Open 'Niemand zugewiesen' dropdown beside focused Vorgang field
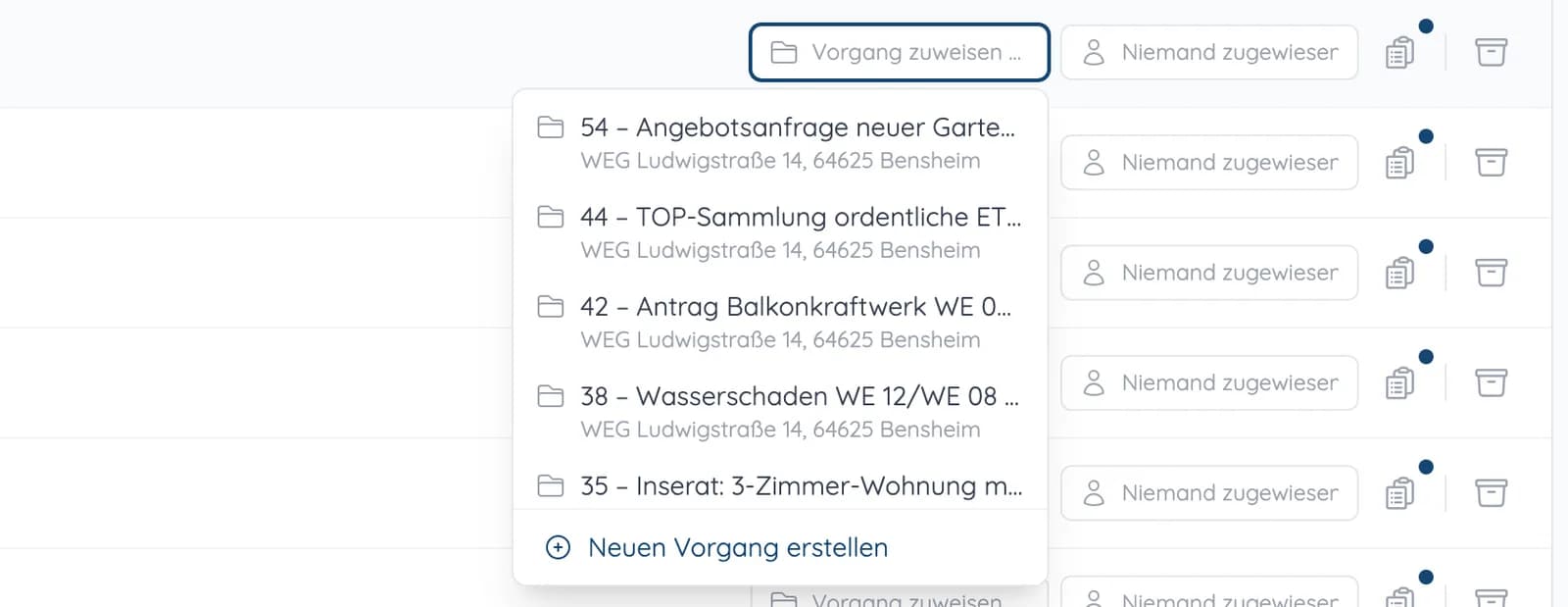Screen dimensions: 1568x607 (1209, 52)
